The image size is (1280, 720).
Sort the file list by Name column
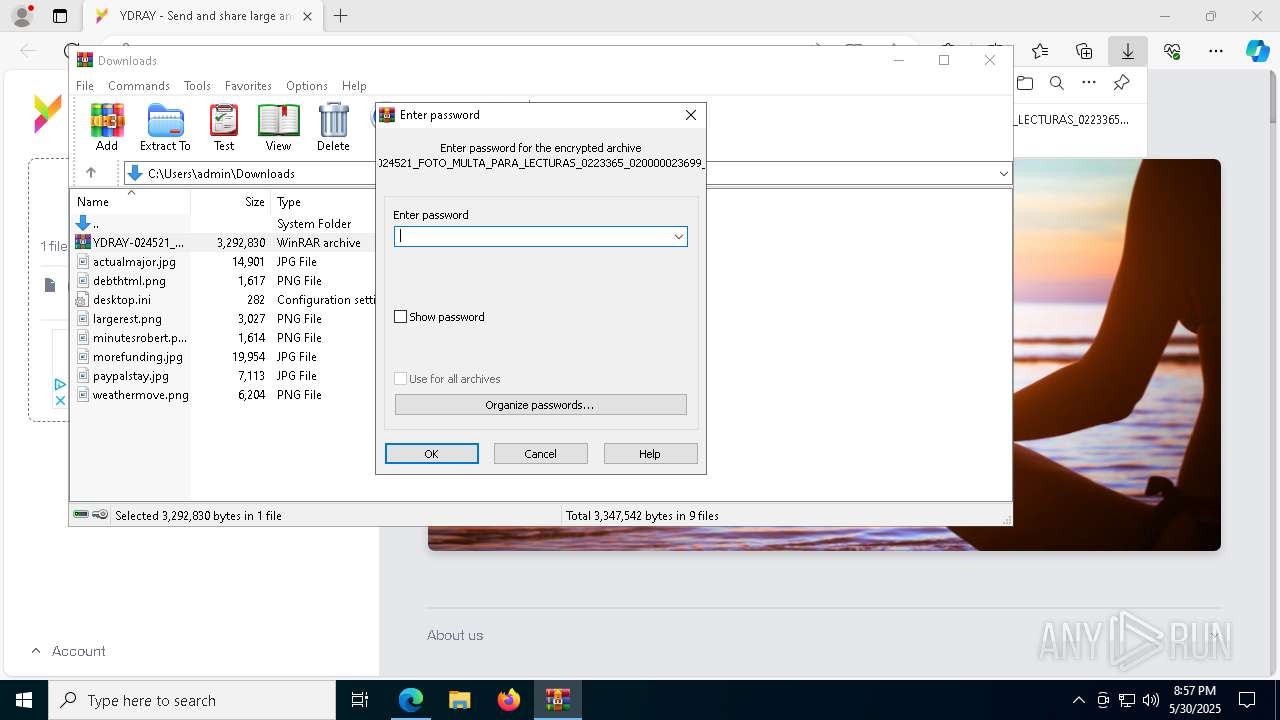(x=130, y=202)
